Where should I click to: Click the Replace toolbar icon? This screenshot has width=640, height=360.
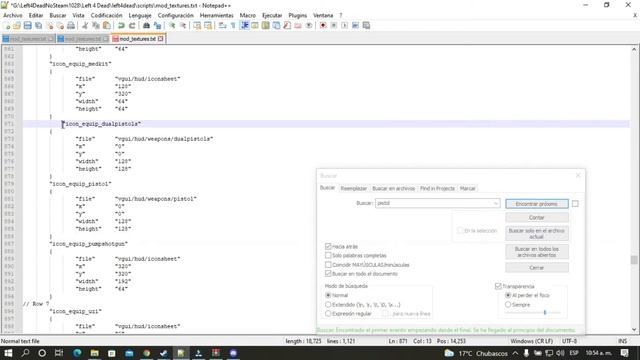point(157,25)
